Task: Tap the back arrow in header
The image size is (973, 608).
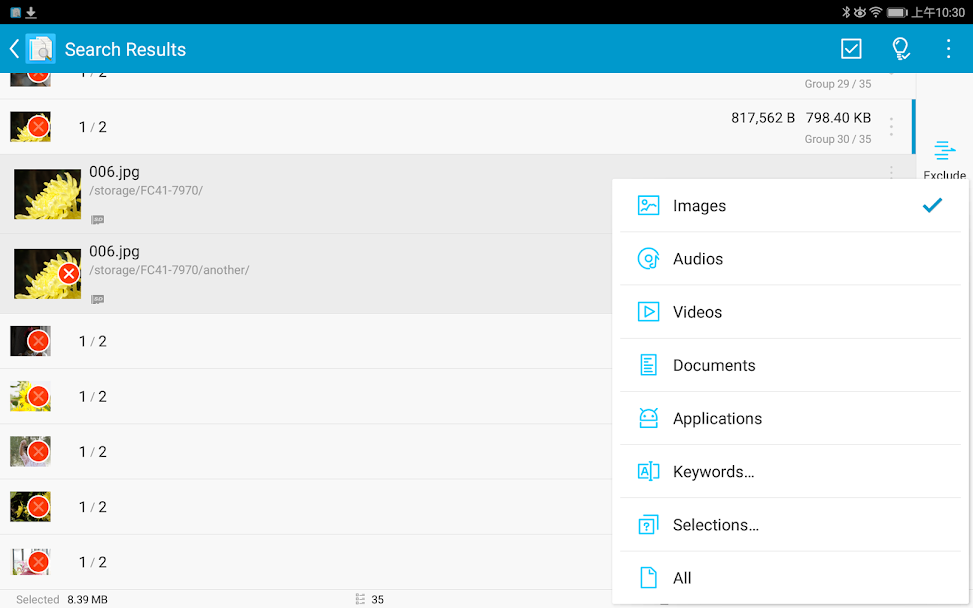Action: tap(14, 49)
